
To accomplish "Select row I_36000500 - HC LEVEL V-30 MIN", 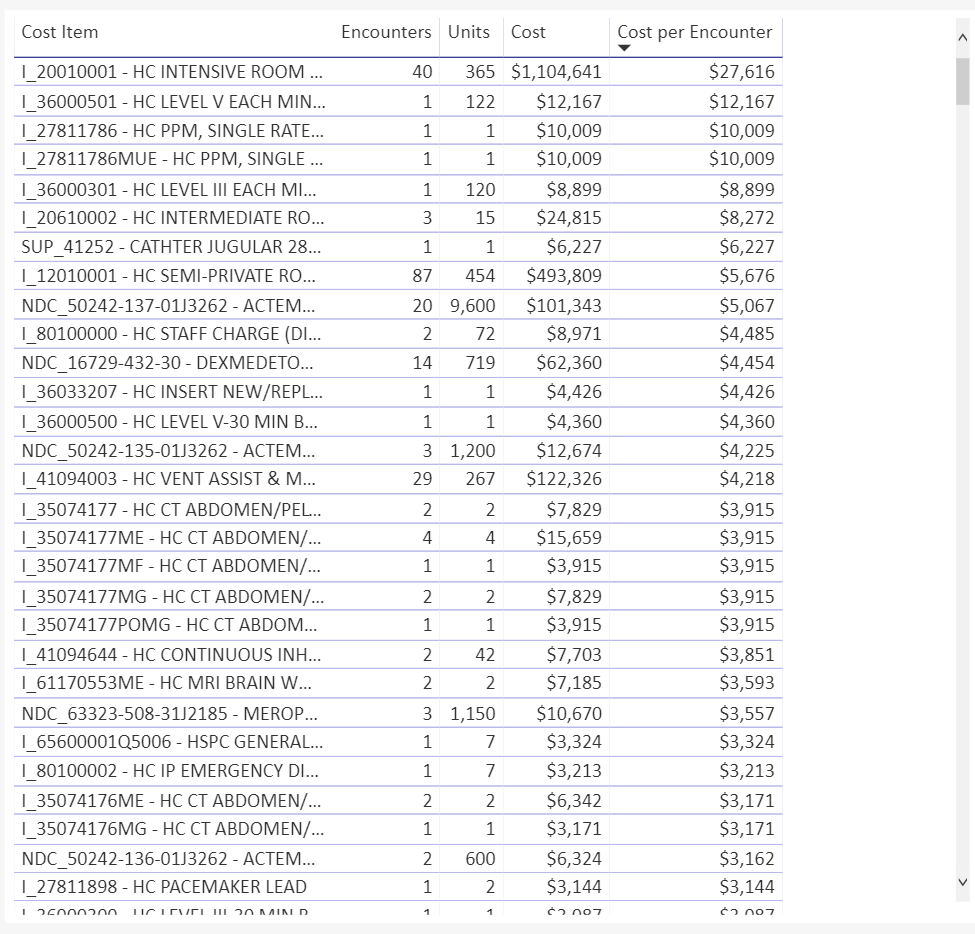I will click(398, 422).
